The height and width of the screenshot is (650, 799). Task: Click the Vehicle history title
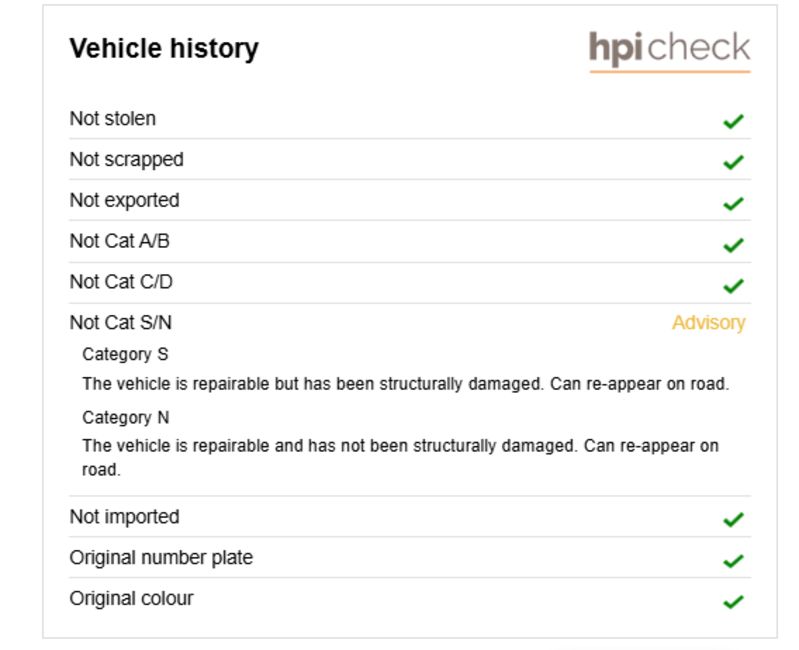tap(164, 49)
